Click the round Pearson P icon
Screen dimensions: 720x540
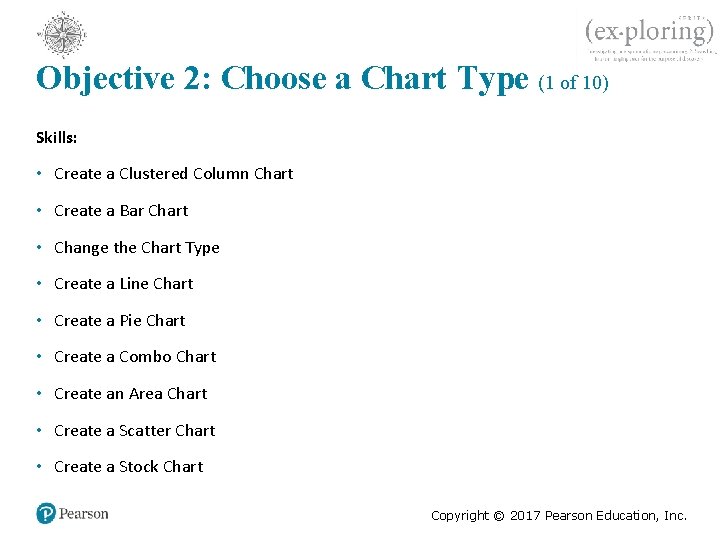46,514
